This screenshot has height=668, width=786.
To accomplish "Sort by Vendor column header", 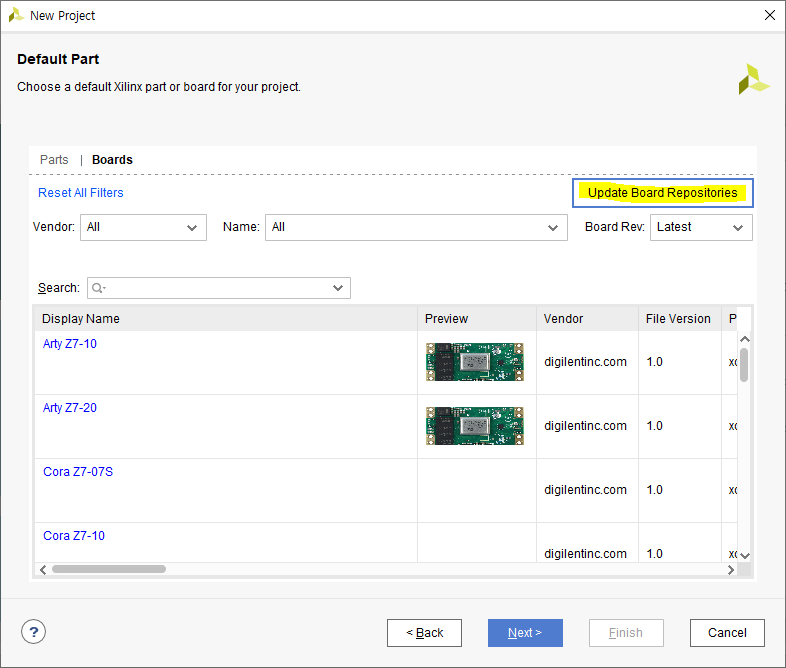I will (x=587, y=319).
